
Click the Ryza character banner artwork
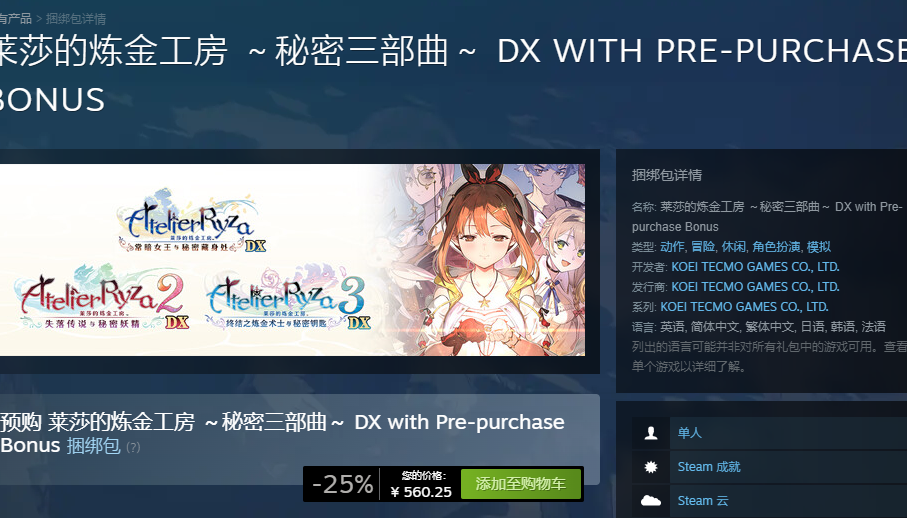pos(486,260)
